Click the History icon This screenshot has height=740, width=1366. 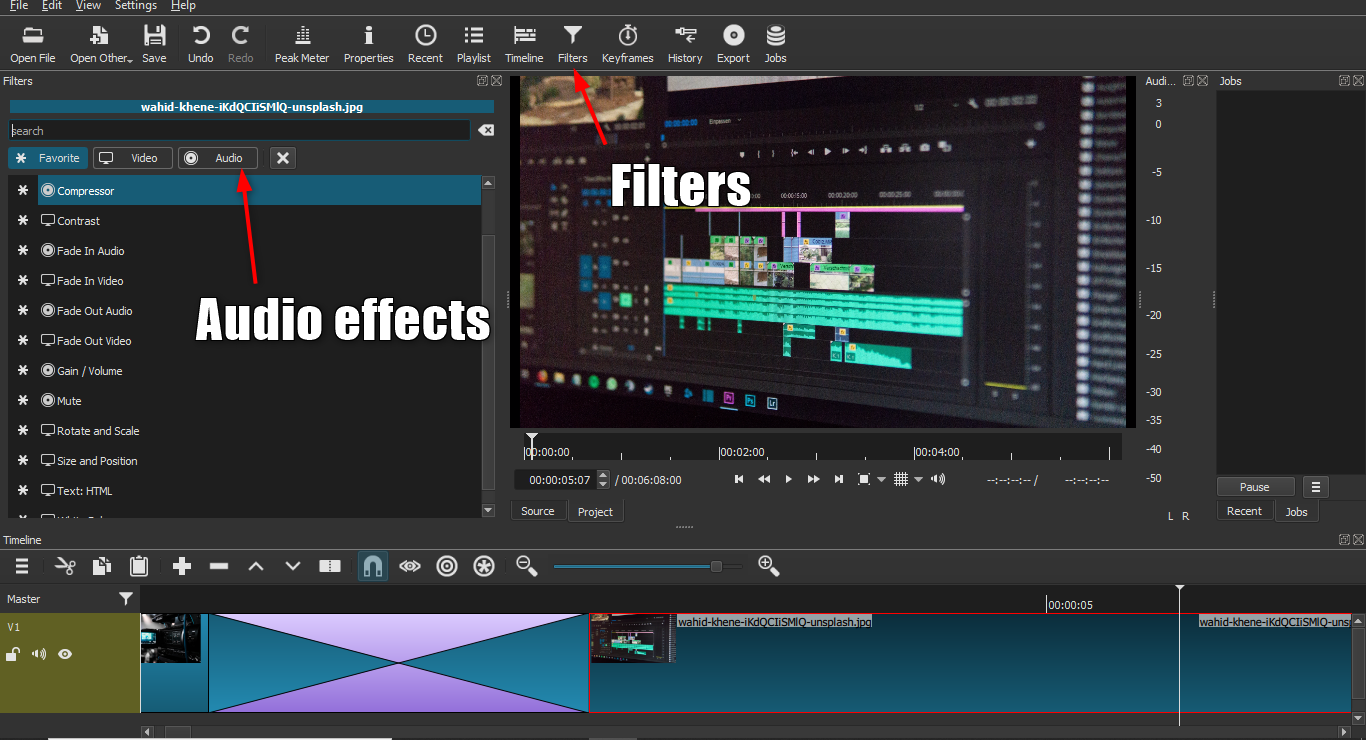684,42
